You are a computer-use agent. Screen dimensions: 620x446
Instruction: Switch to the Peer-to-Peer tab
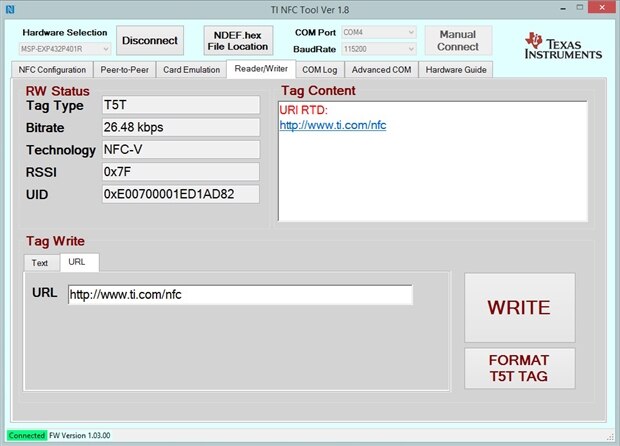125,70
